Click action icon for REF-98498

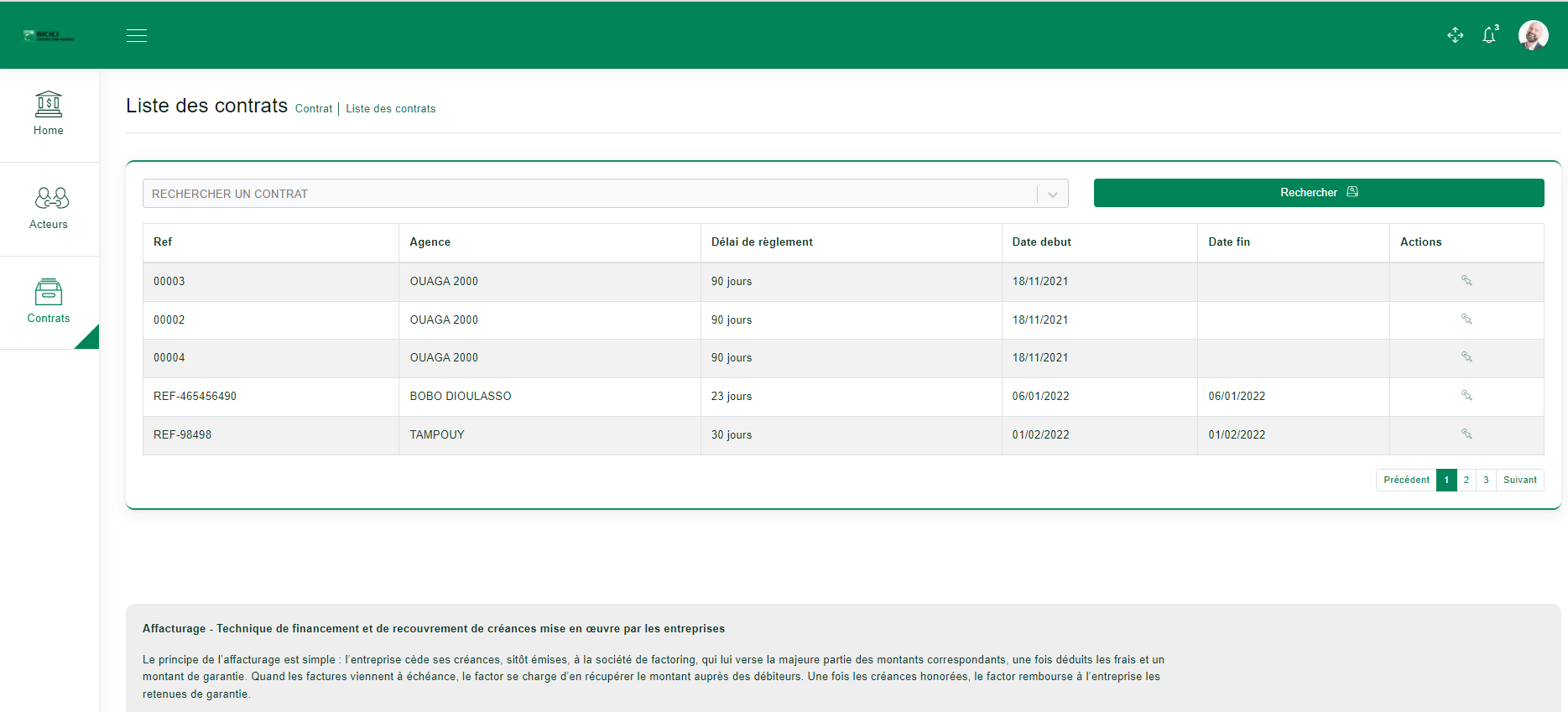click(x=1466, y=434)
